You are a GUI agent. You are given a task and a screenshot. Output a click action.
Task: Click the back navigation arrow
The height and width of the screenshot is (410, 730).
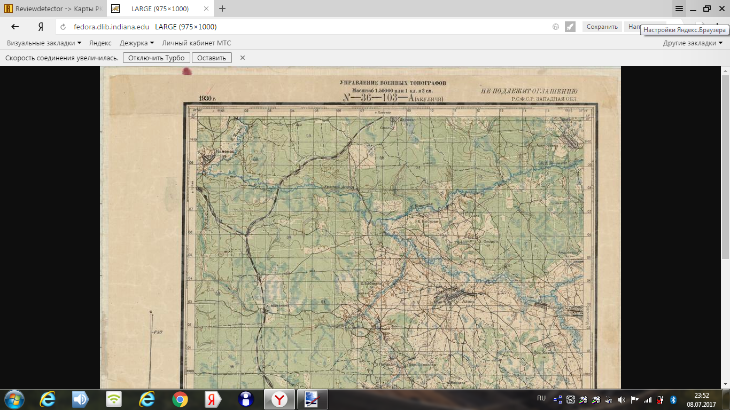click(15, 27)
